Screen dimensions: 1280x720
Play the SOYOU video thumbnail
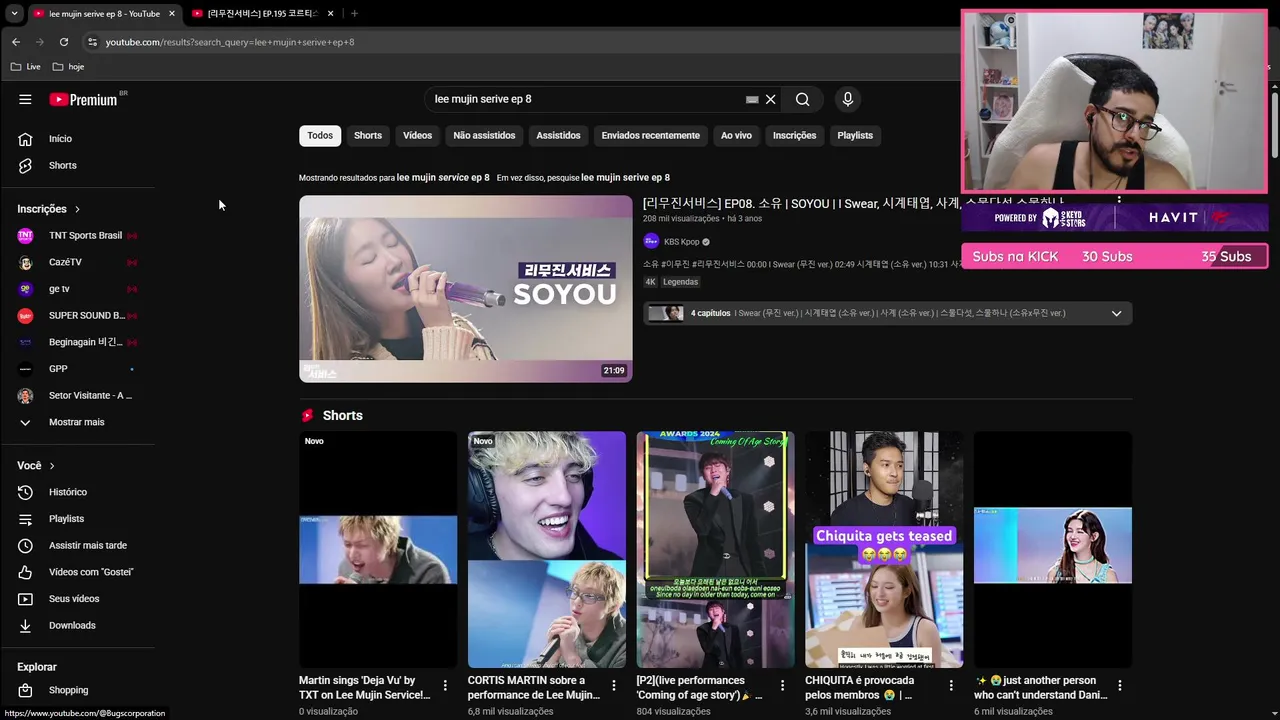click(x=465, y=289)
